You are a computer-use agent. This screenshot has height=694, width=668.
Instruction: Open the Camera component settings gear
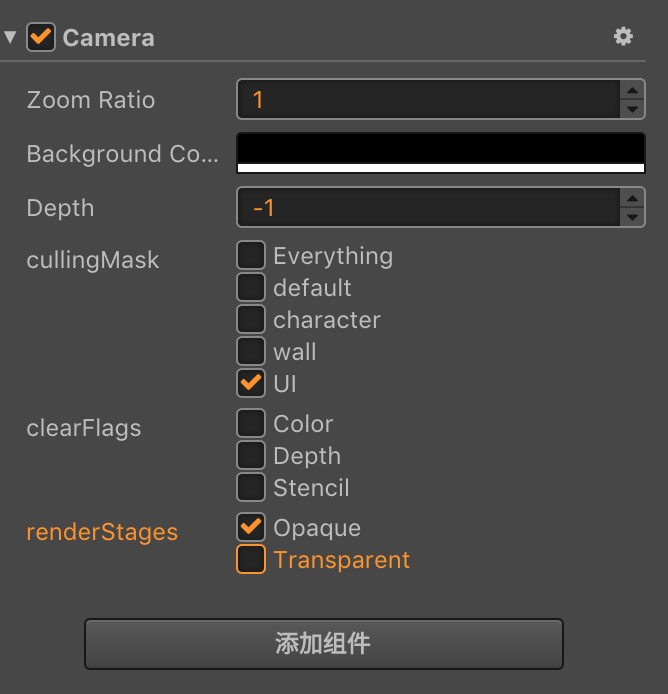pos(623,37)
